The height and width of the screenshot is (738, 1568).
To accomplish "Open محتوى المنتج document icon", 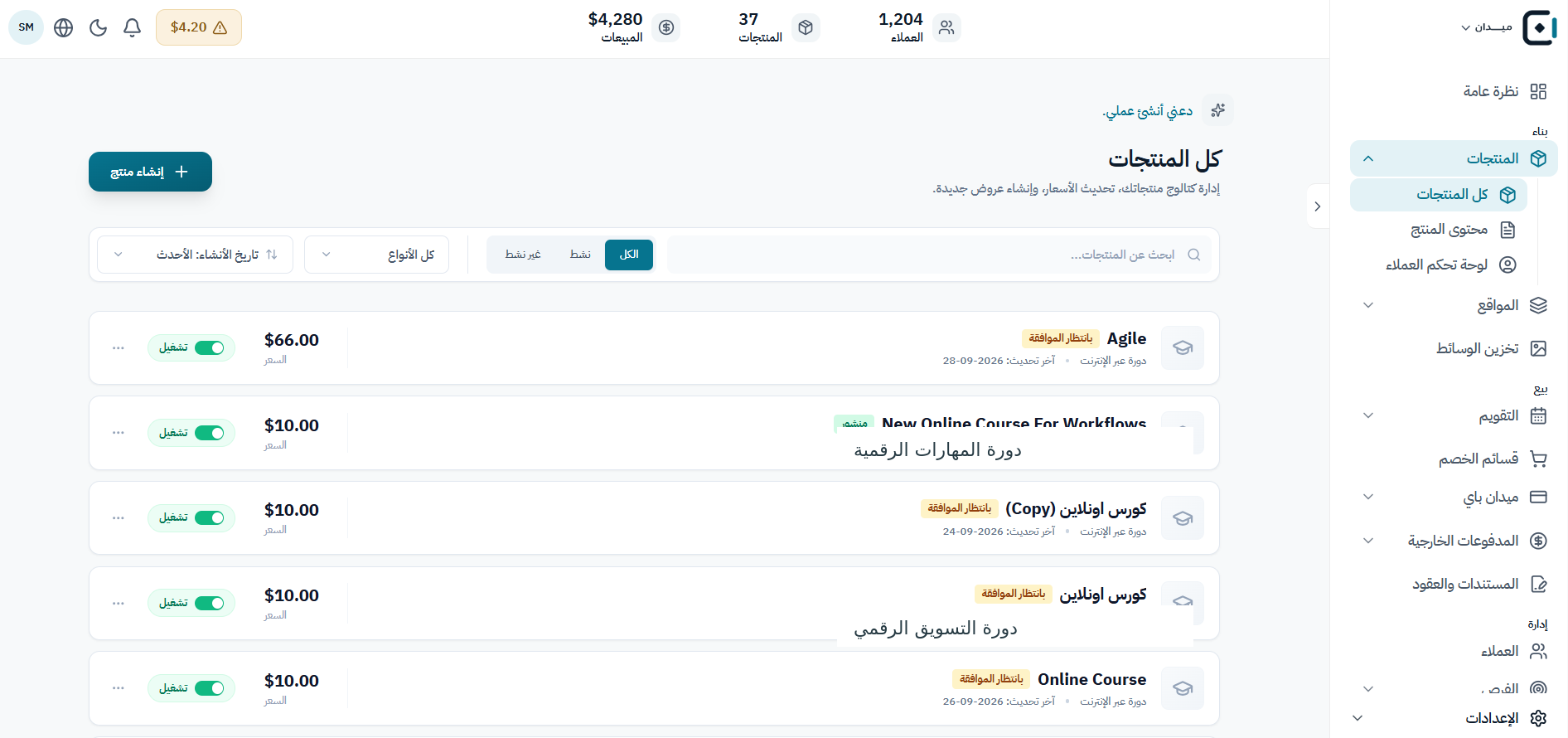I will coord(1508,230).
